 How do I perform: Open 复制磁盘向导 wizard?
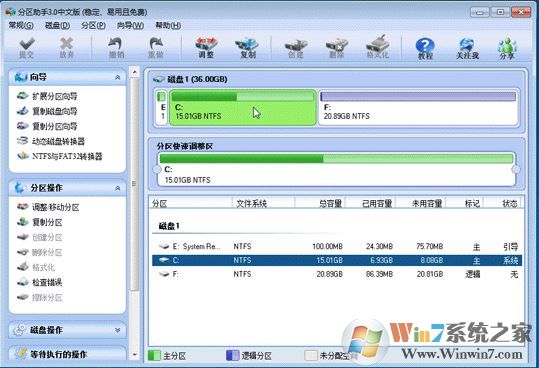pos(47,111)
